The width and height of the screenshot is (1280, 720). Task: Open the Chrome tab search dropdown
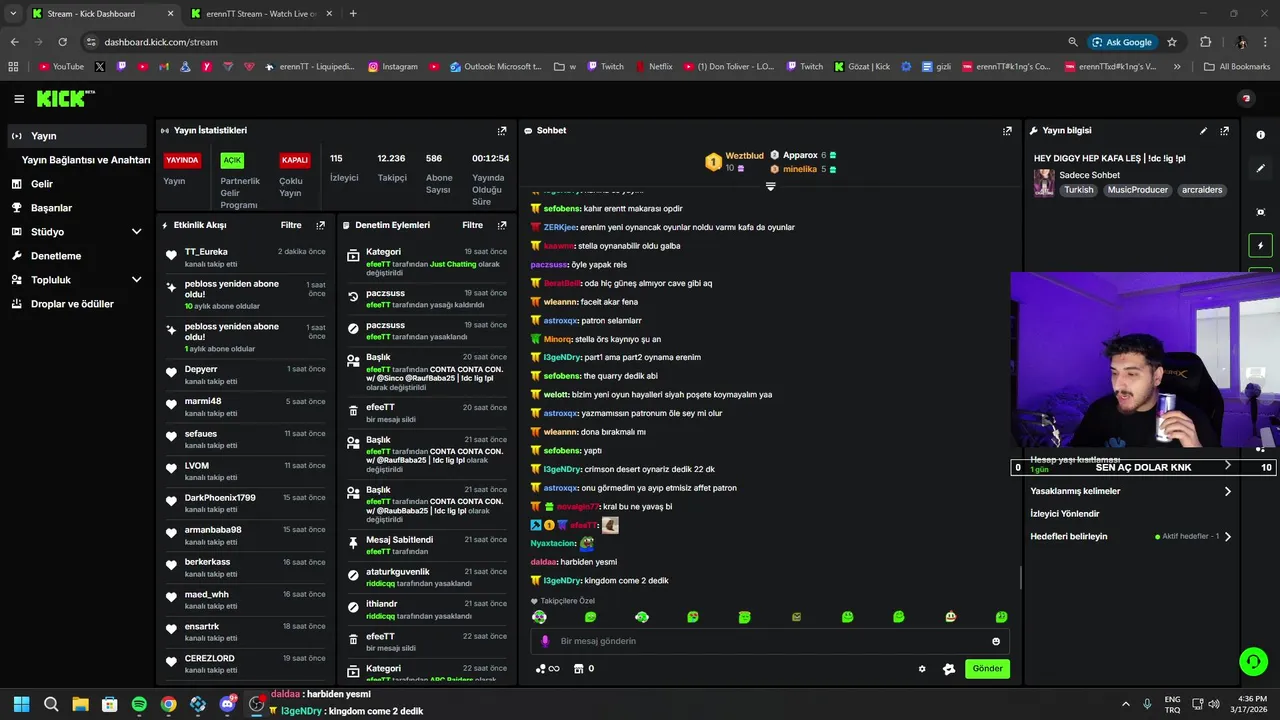tap(13, 14)
